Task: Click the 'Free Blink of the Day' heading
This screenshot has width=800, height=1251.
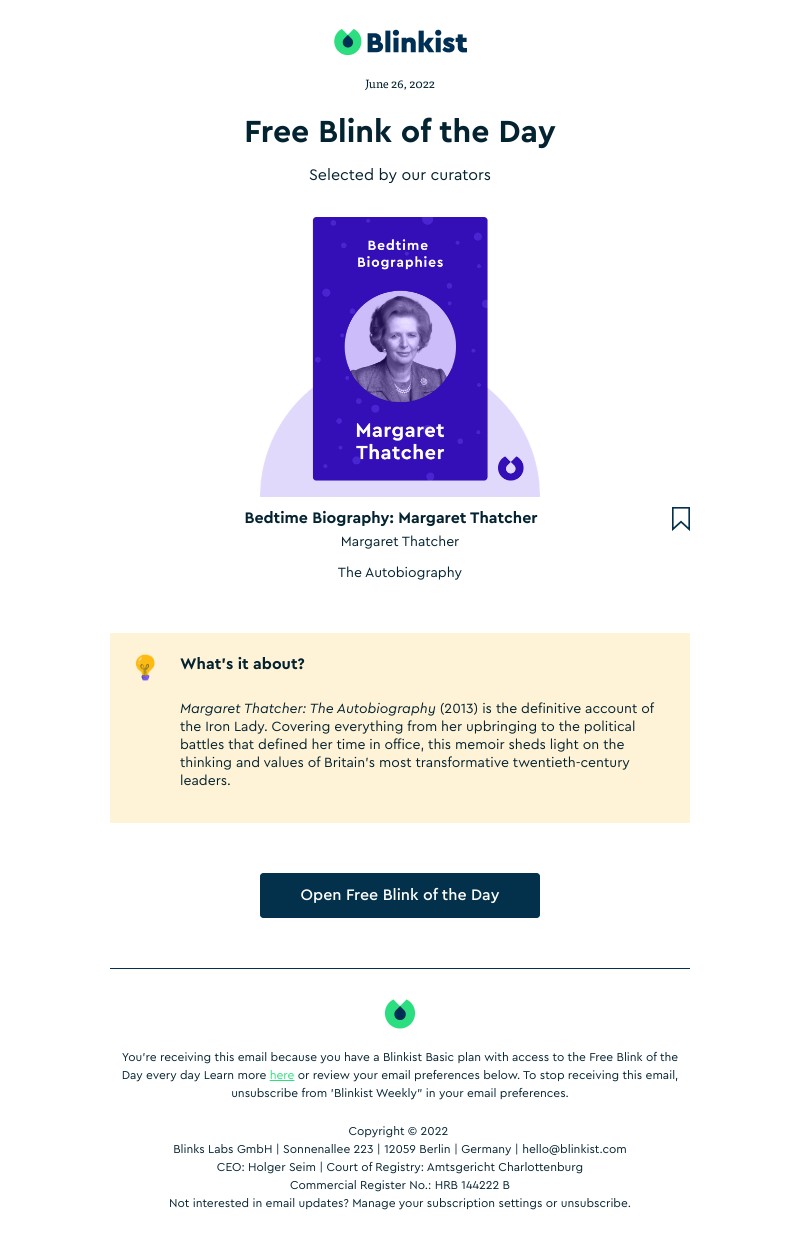Action: [x=400, y=132]
